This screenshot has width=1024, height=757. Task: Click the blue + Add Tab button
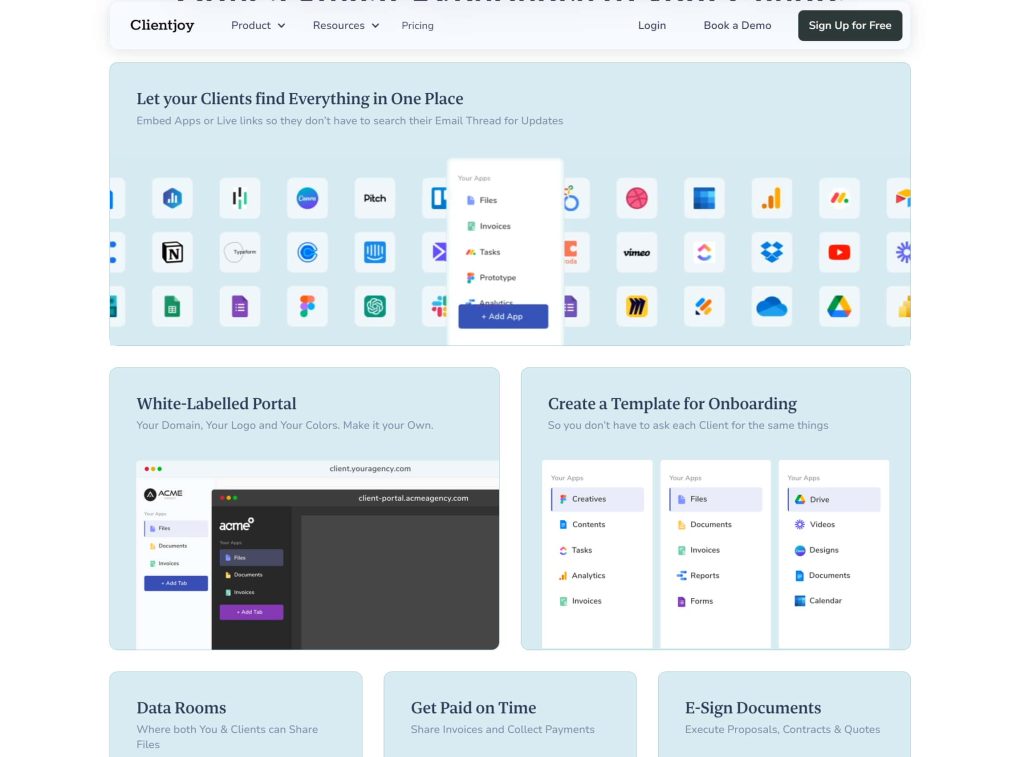coord(176,583)
